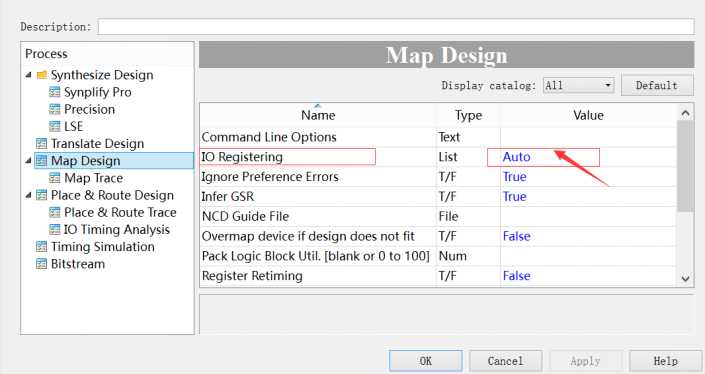
Task: Click the Place & Route Design icon
Action: click(x=41, y=195)
